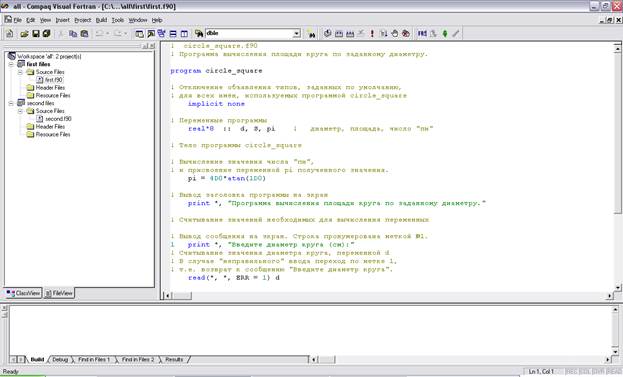This screenshot has width=623, height=377.
Task: Click the Build toolbar icon
Action: pyautogui.click(x=339, y=34)
